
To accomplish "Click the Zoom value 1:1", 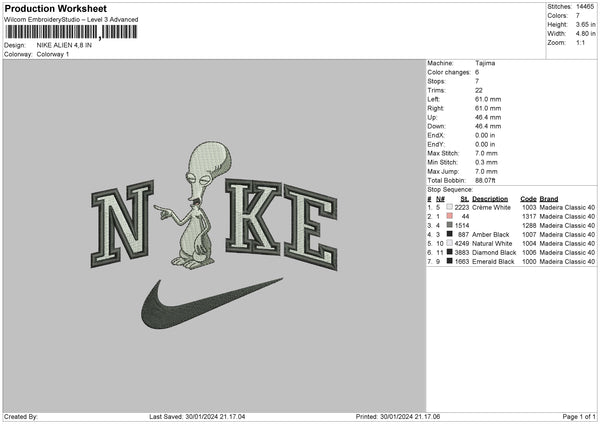I will [x=580, y=42].
